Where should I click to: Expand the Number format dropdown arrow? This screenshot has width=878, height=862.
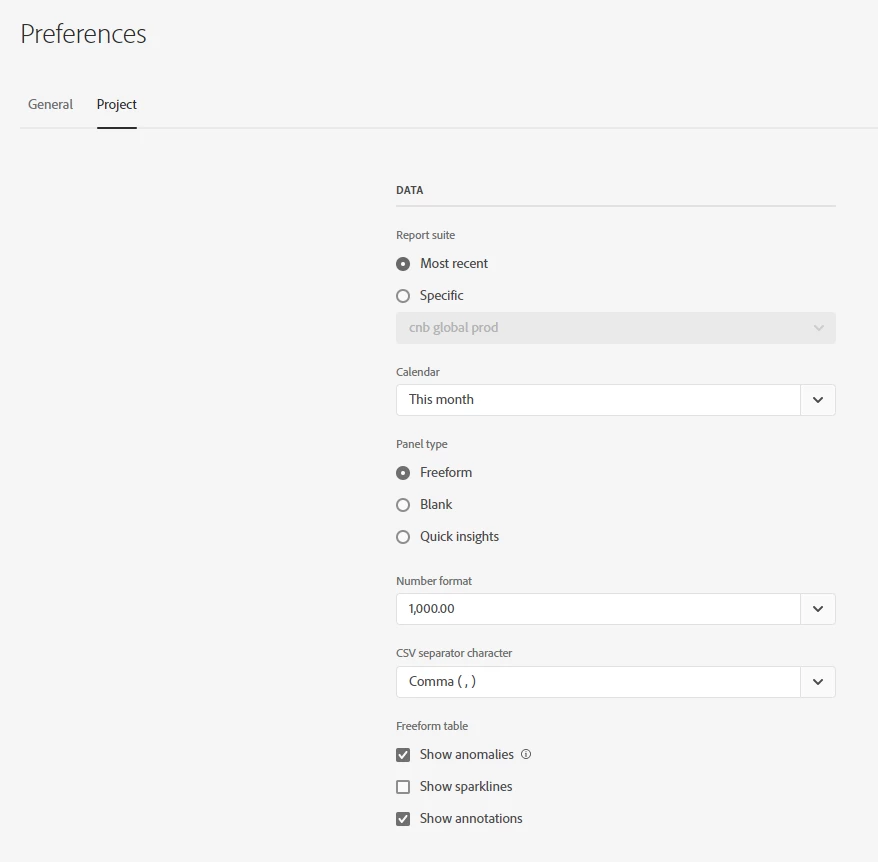(818, 609)
